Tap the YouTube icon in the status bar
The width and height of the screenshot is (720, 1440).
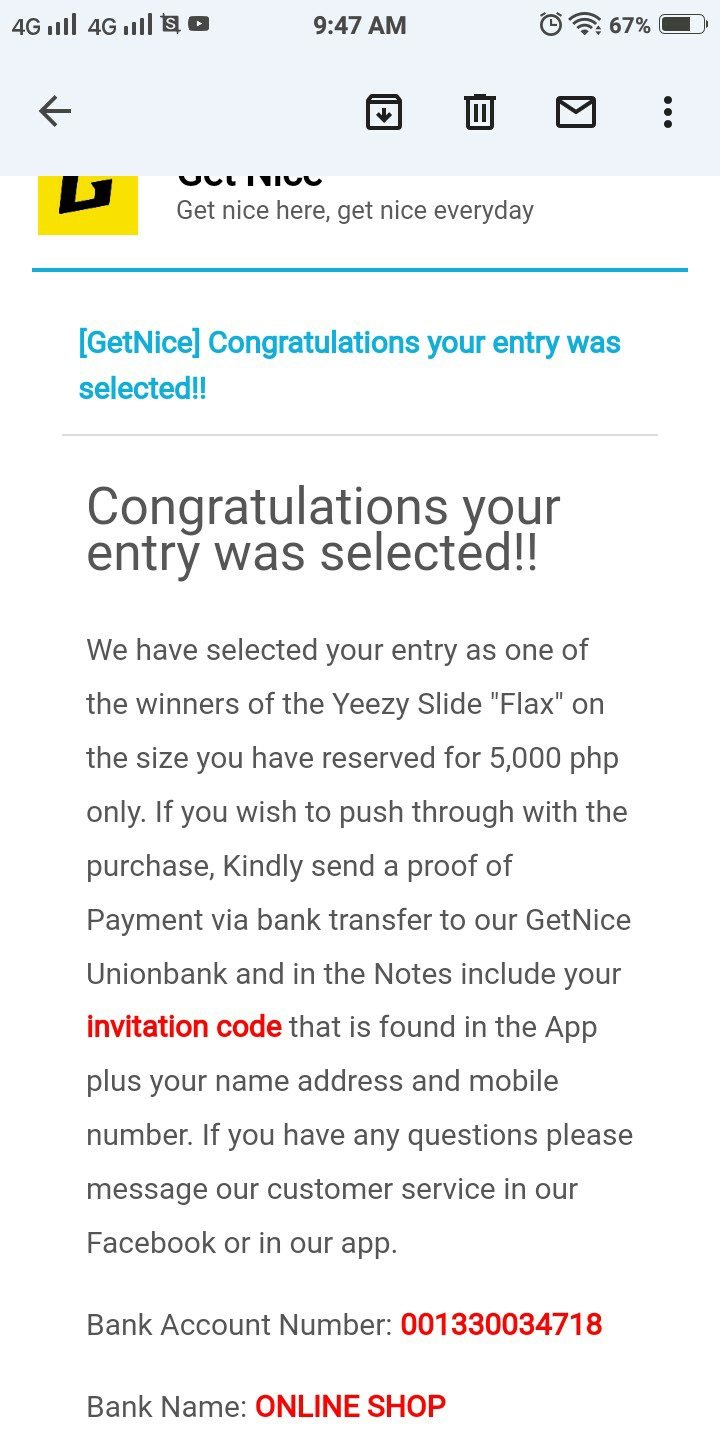click(199, 24)
